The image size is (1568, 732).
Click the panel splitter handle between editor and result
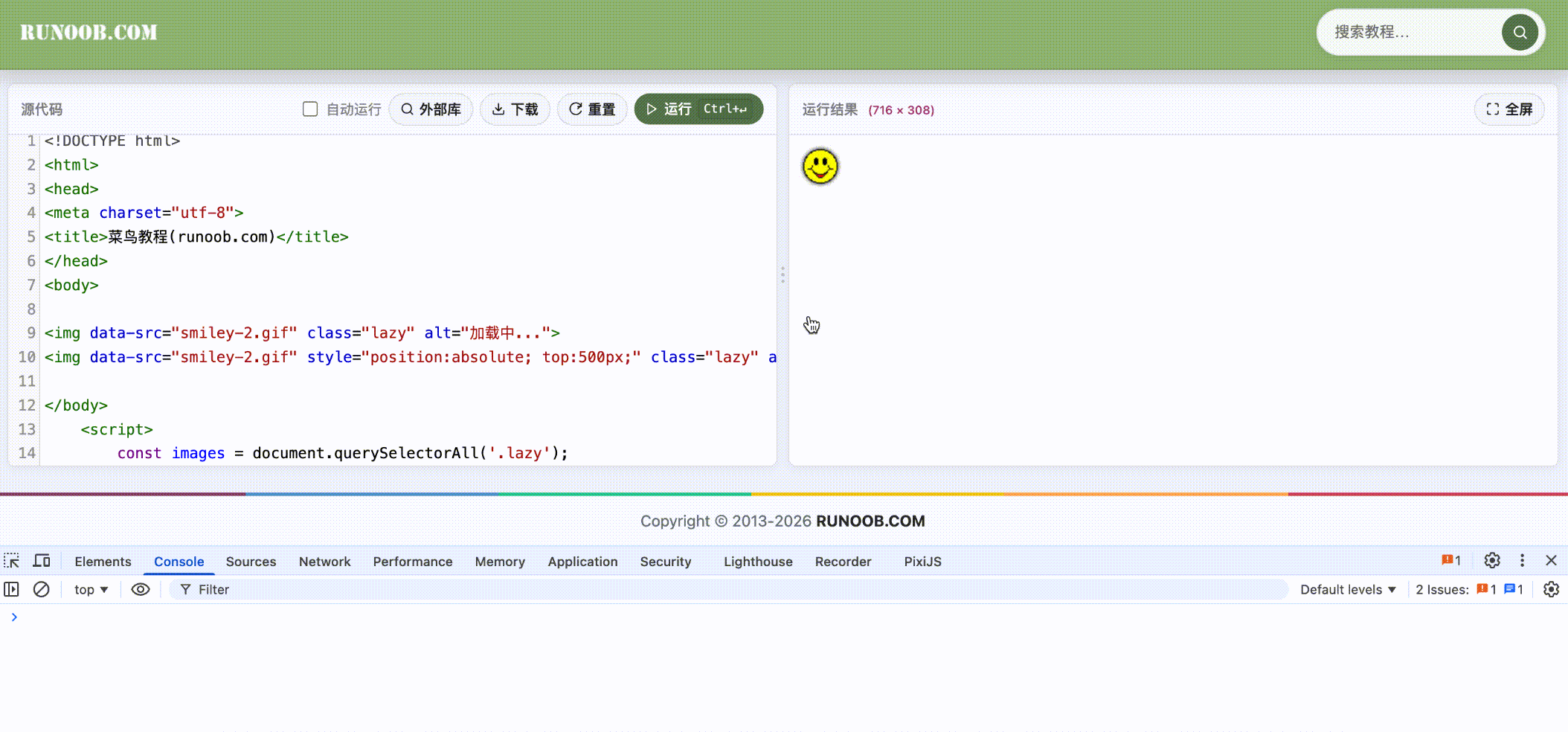(783, 274)
